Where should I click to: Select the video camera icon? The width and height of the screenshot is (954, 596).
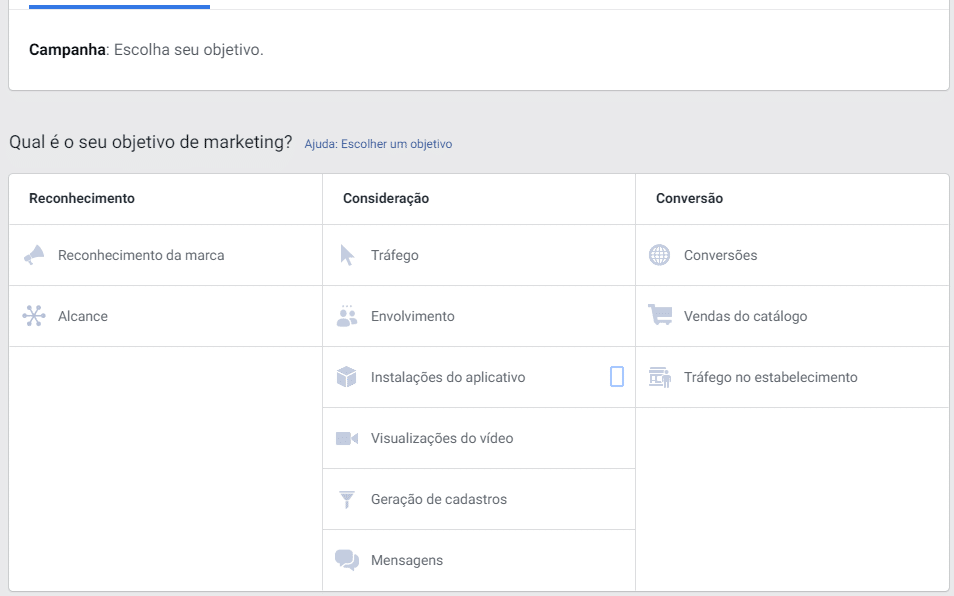[347, 438]
